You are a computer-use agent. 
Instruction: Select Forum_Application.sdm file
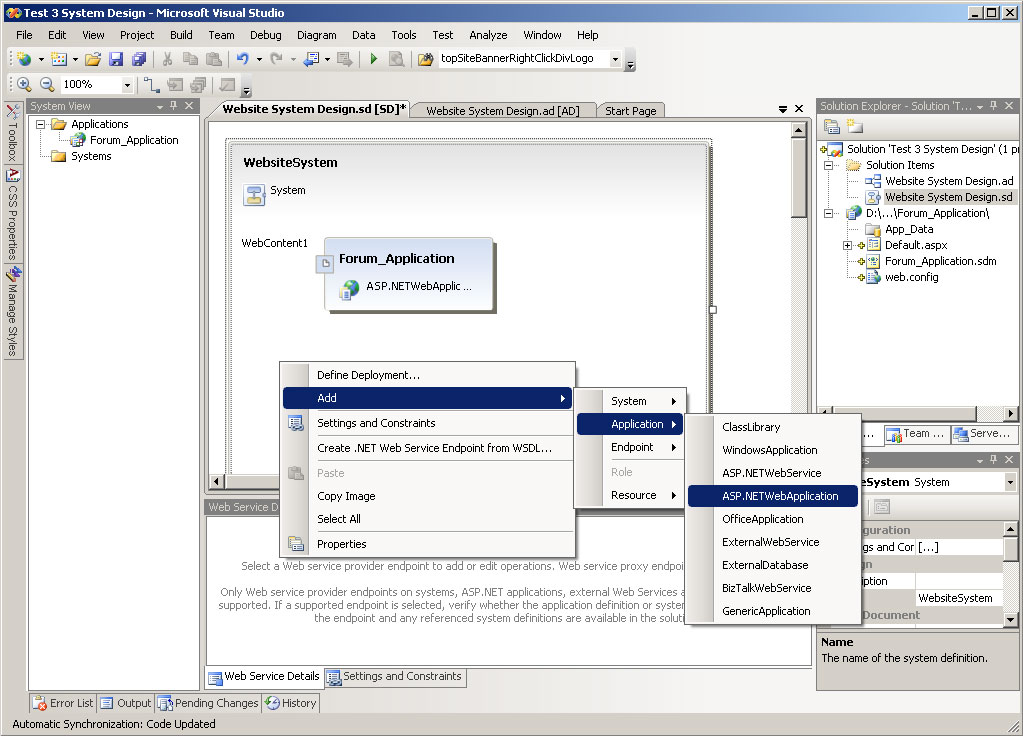click(x=940, y=261)
